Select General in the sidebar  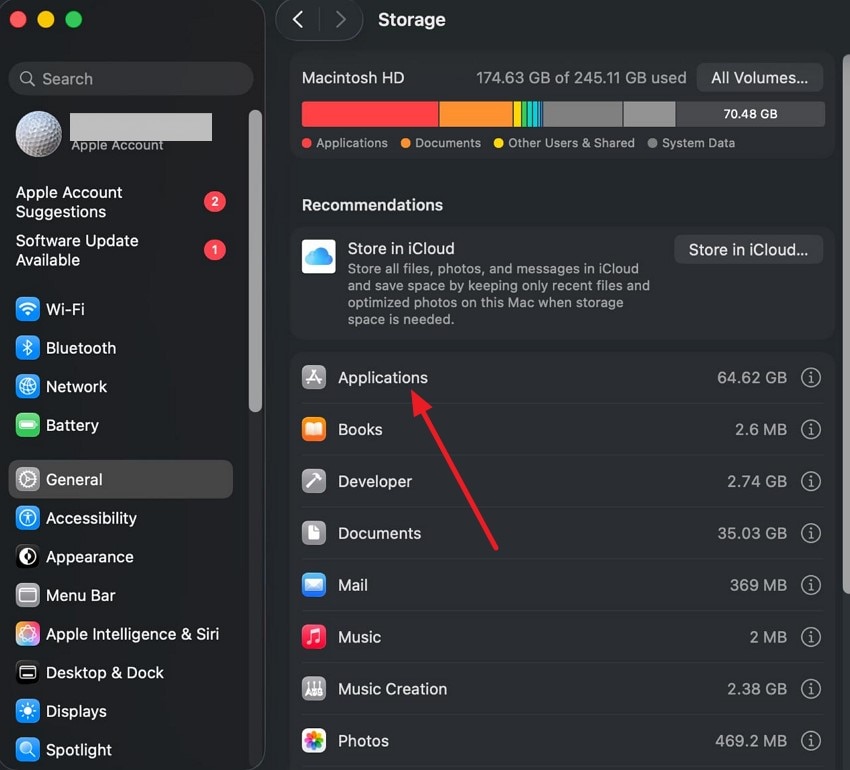click(75, 479)
